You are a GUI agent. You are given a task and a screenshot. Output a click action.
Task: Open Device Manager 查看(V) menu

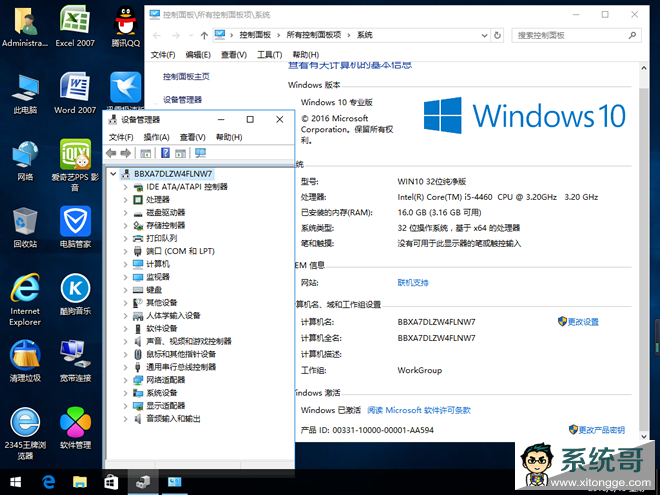[x=192, y=137]
